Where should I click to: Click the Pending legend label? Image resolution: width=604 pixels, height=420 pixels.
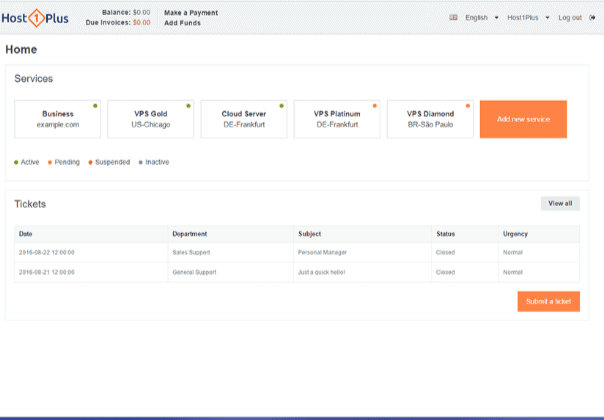pyautogui.click(x=67, y=162)
